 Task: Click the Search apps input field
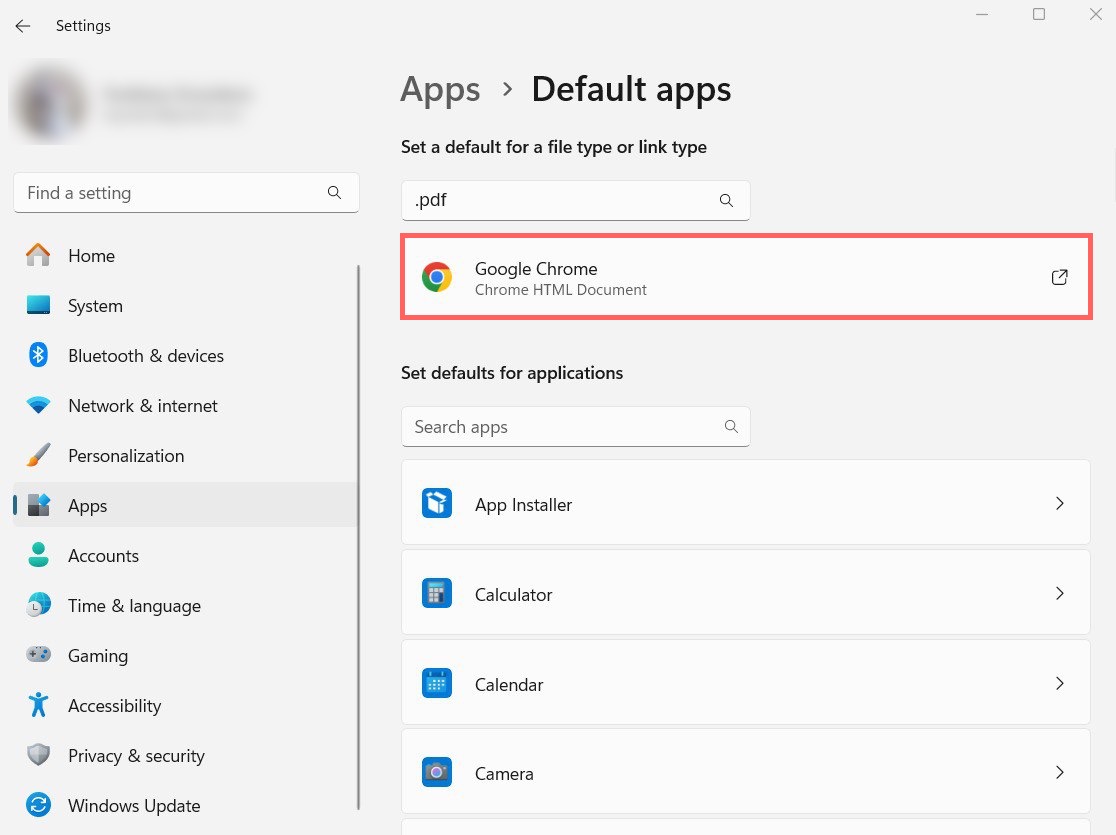[565, 427]
